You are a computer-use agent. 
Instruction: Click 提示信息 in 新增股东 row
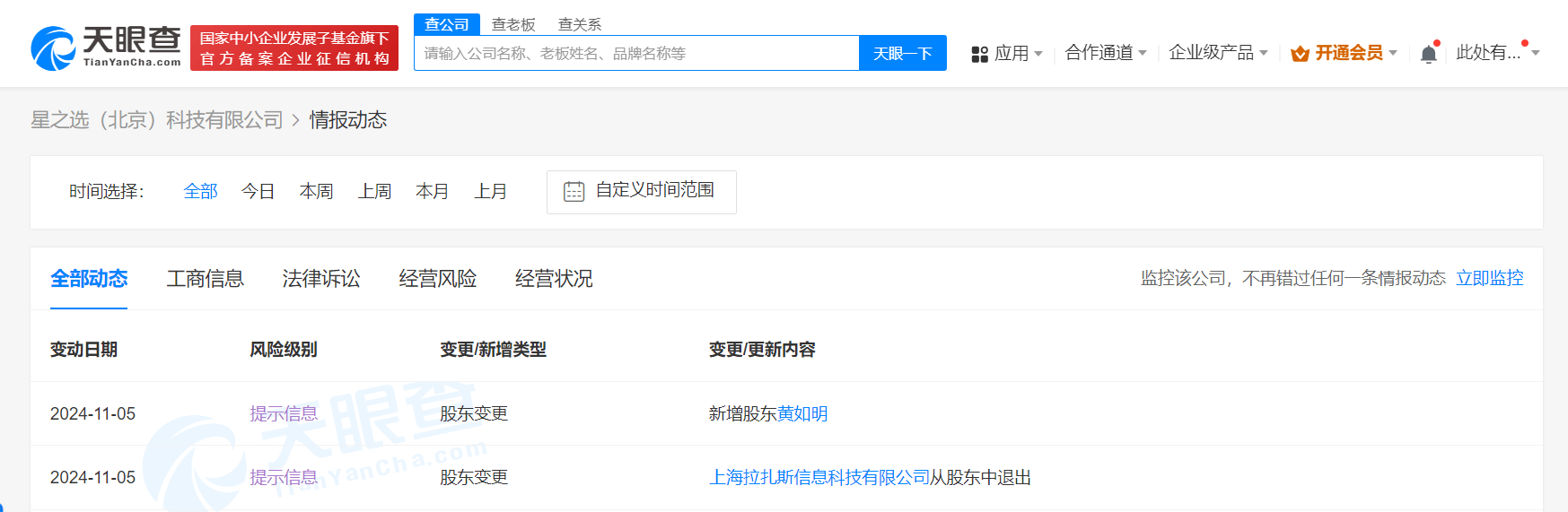pyautogui.click(x=284, y=413)
